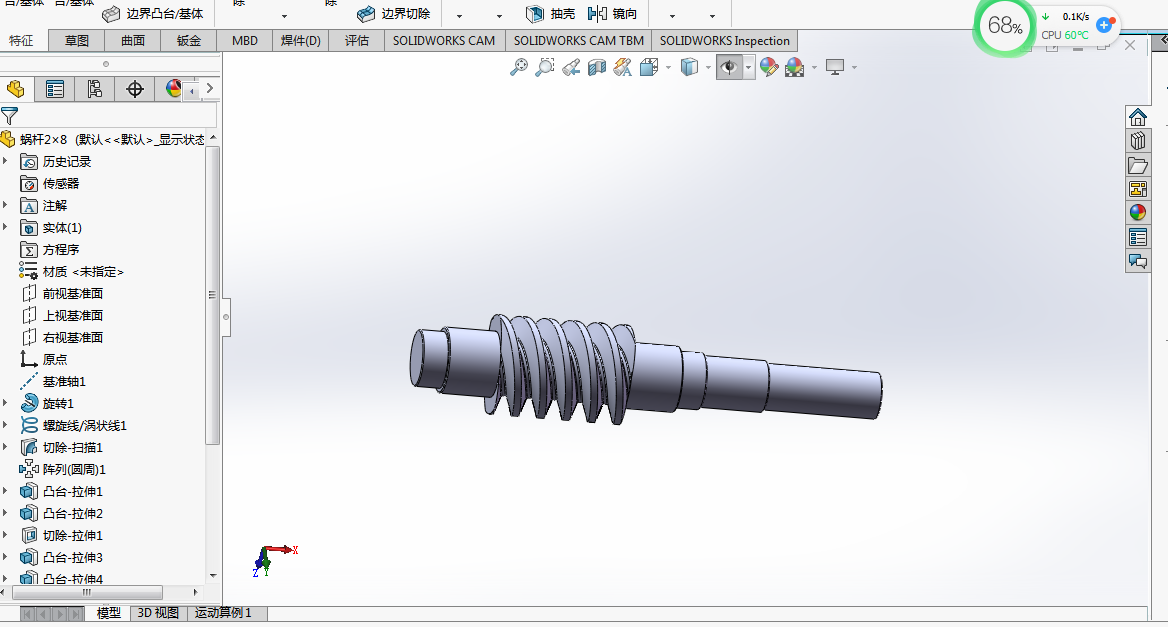Switch to the 评估 ribbon tab
This screenshot has height=627, width=1168.
coord(357,40)
